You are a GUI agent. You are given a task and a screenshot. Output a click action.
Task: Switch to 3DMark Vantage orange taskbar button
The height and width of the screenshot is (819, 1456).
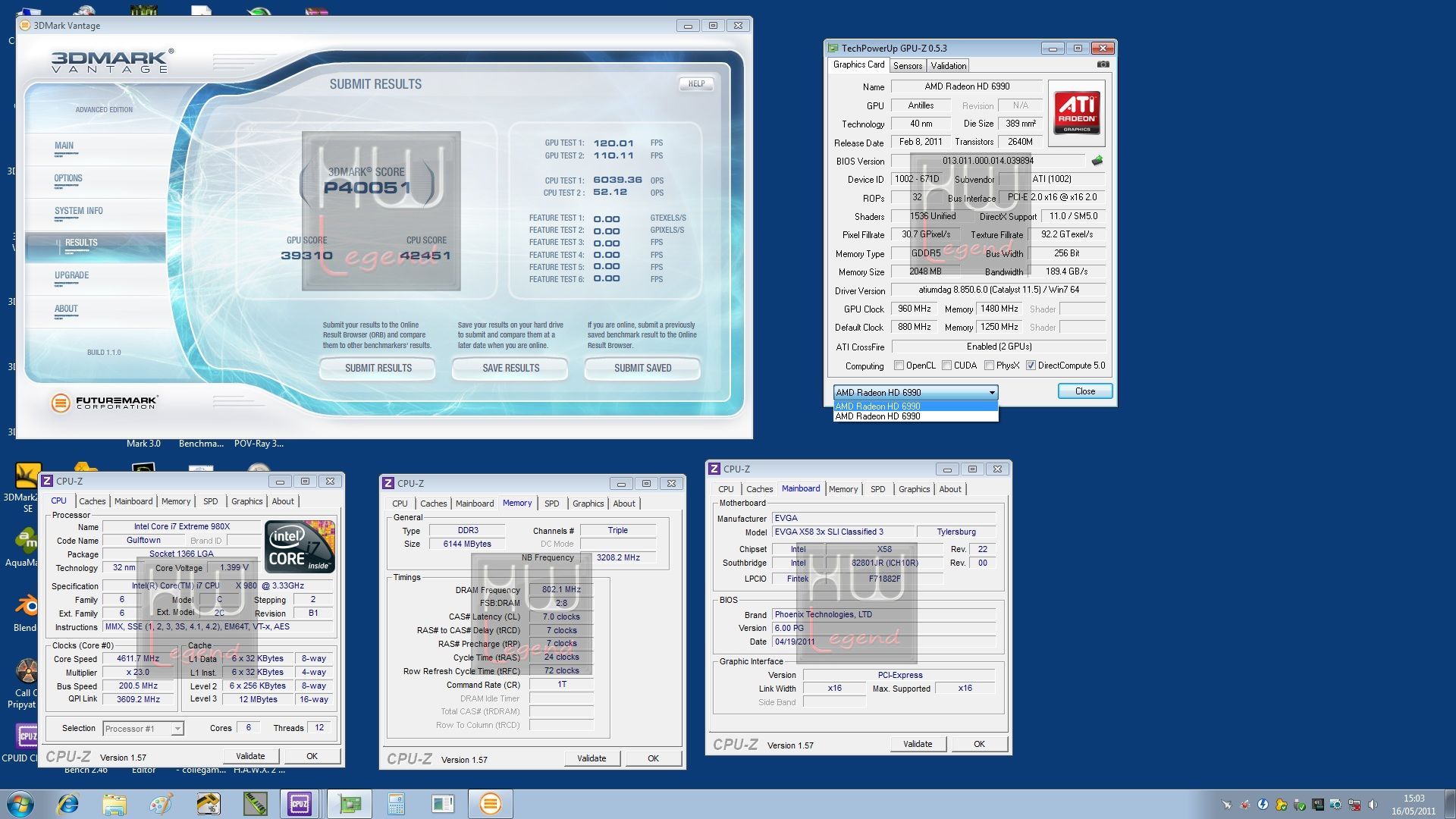pos(491,804)
